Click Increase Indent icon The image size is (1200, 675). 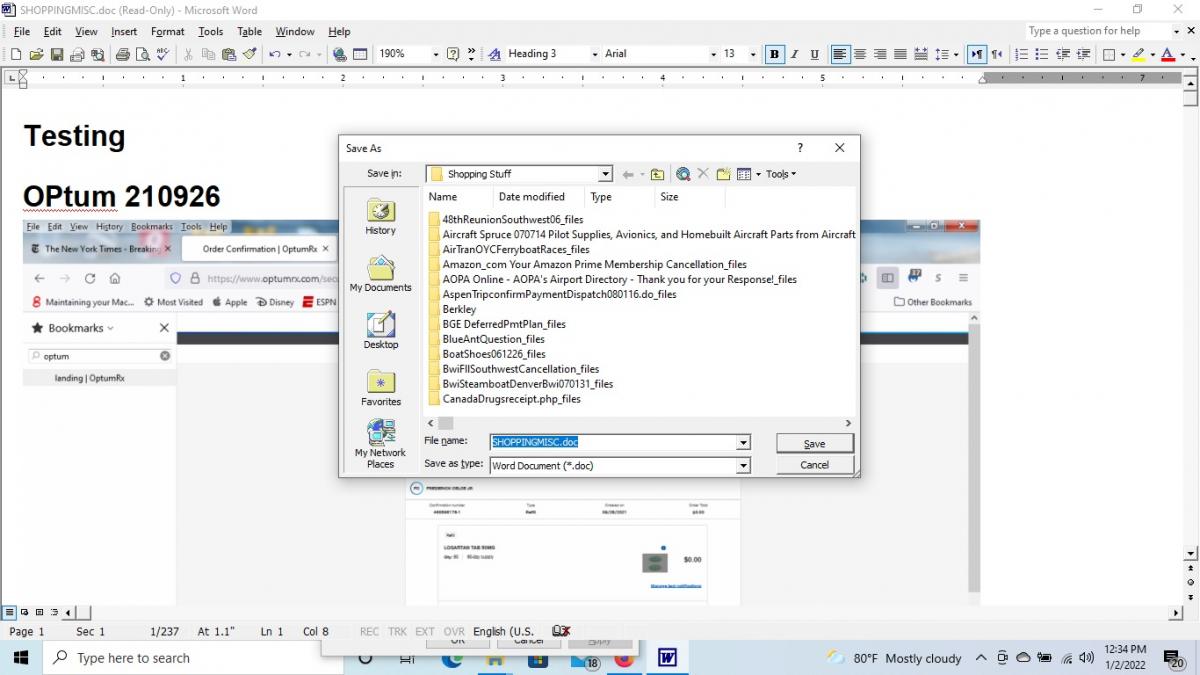(1083, 54)
